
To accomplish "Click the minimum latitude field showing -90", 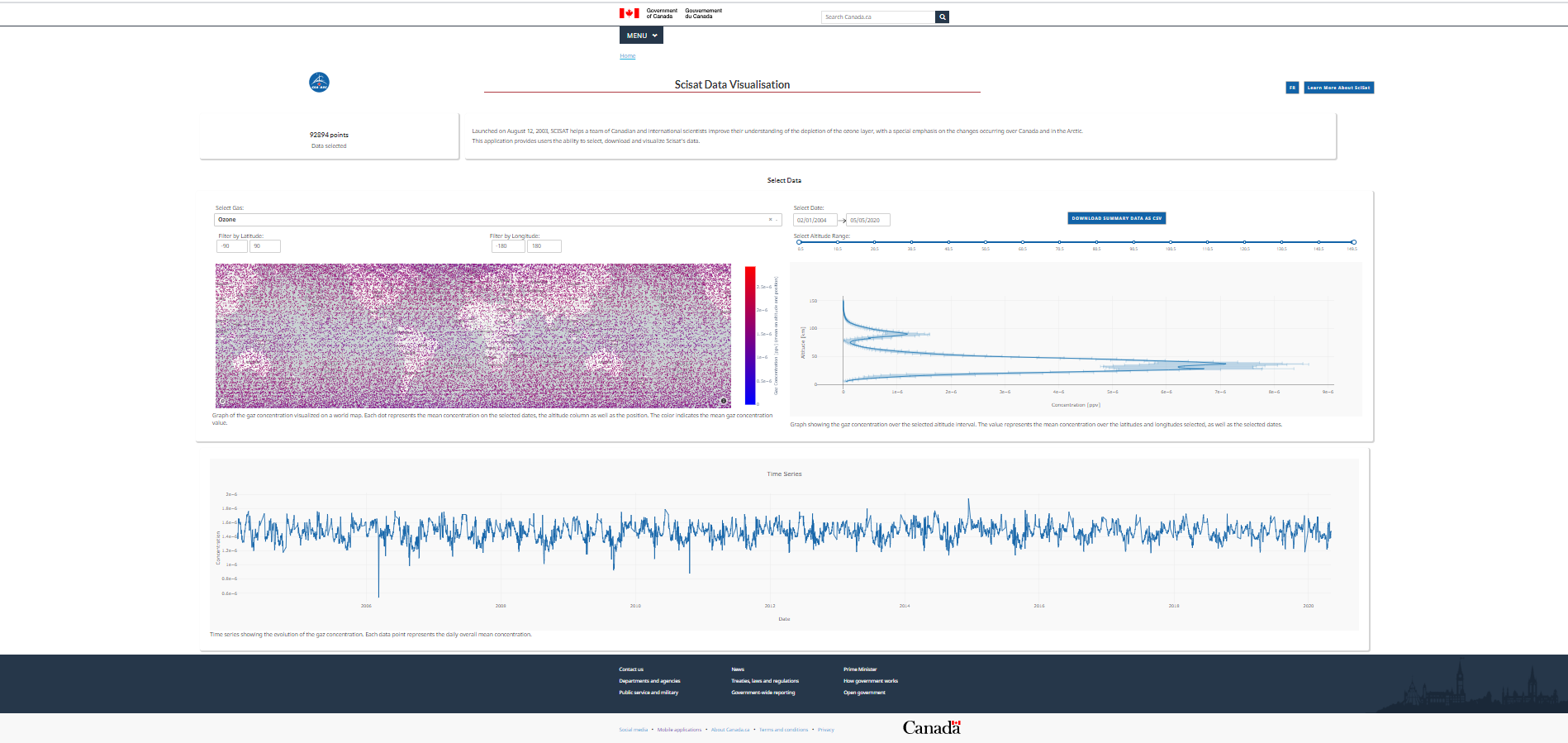I will 232,246.
